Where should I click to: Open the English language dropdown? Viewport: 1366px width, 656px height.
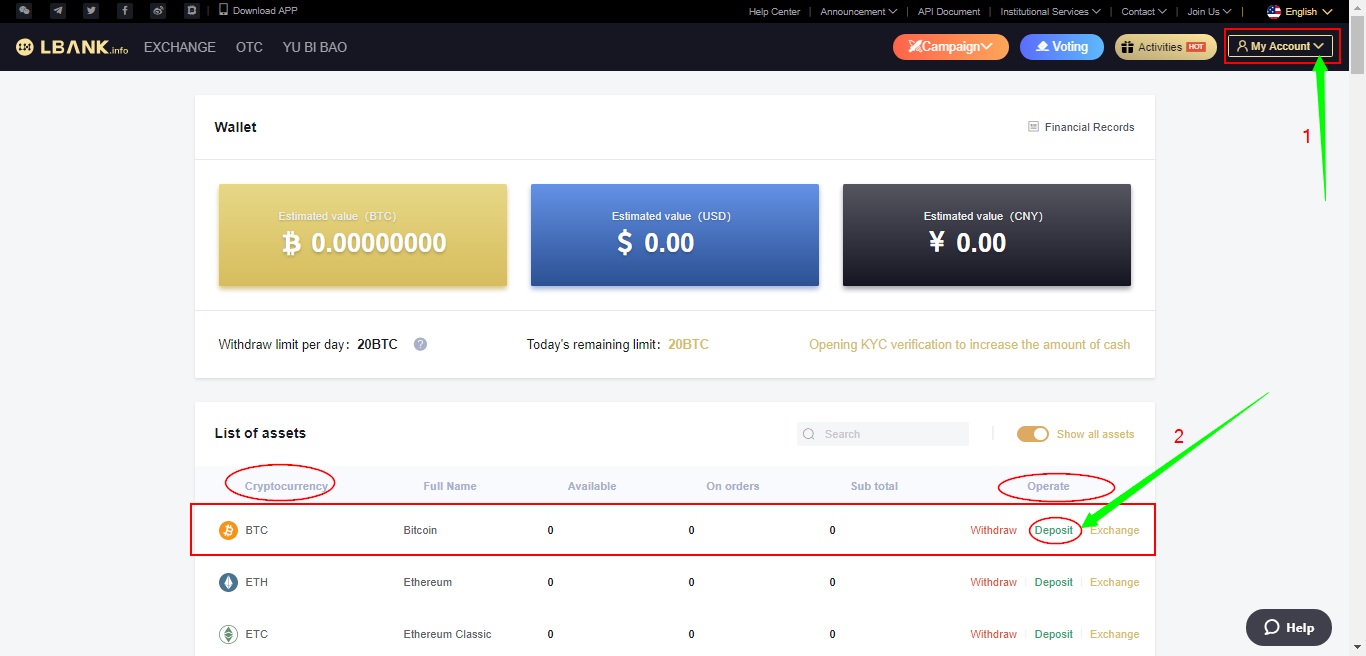click(1300, 12)
